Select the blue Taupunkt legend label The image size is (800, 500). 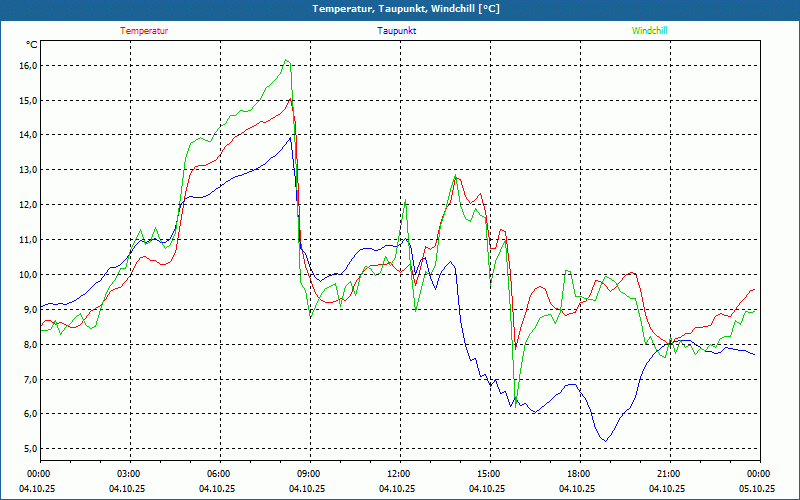click(397, 31)
